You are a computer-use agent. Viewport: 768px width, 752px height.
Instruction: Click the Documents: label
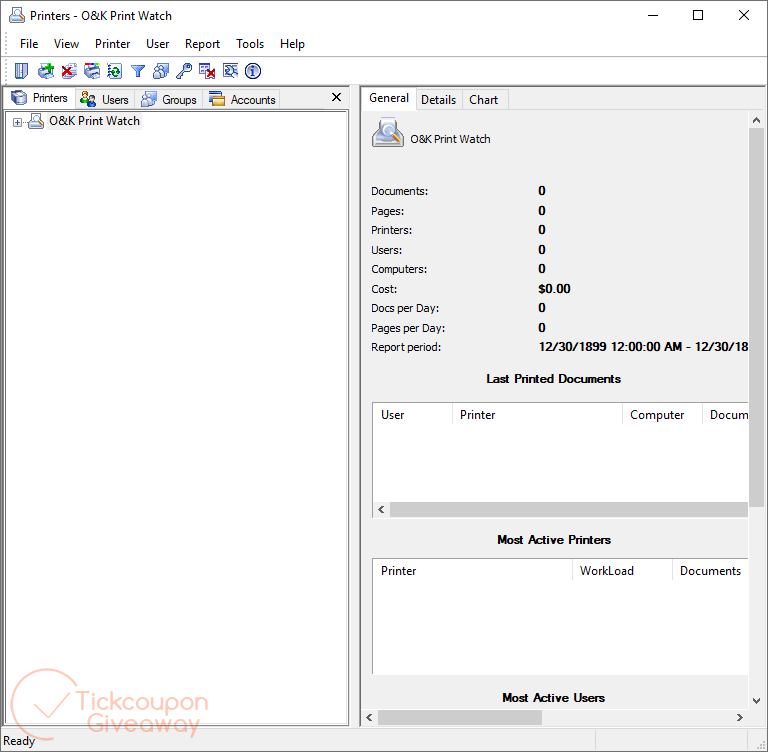tap(399, 191)
